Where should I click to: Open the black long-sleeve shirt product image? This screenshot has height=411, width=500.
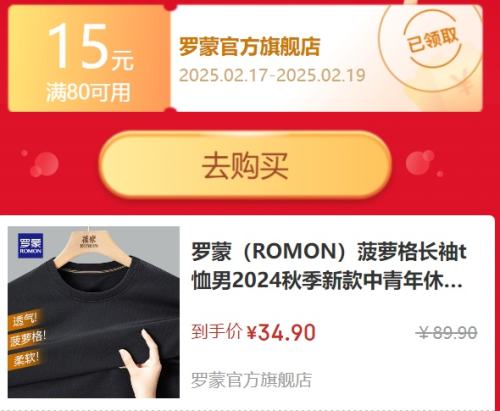(94, 312)
